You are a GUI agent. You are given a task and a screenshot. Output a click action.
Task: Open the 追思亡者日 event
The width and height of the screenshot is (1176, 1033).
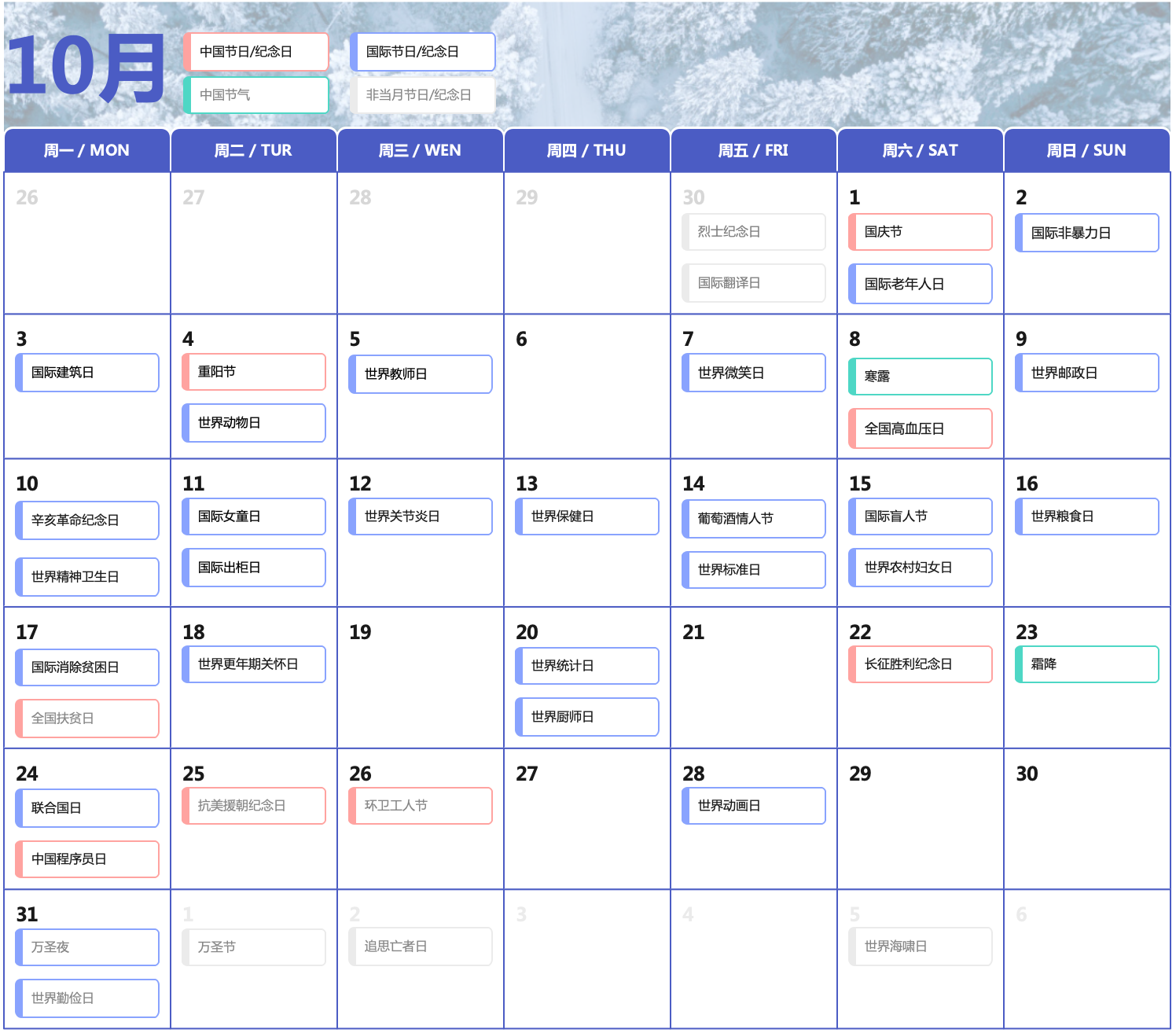coord(421,947)
